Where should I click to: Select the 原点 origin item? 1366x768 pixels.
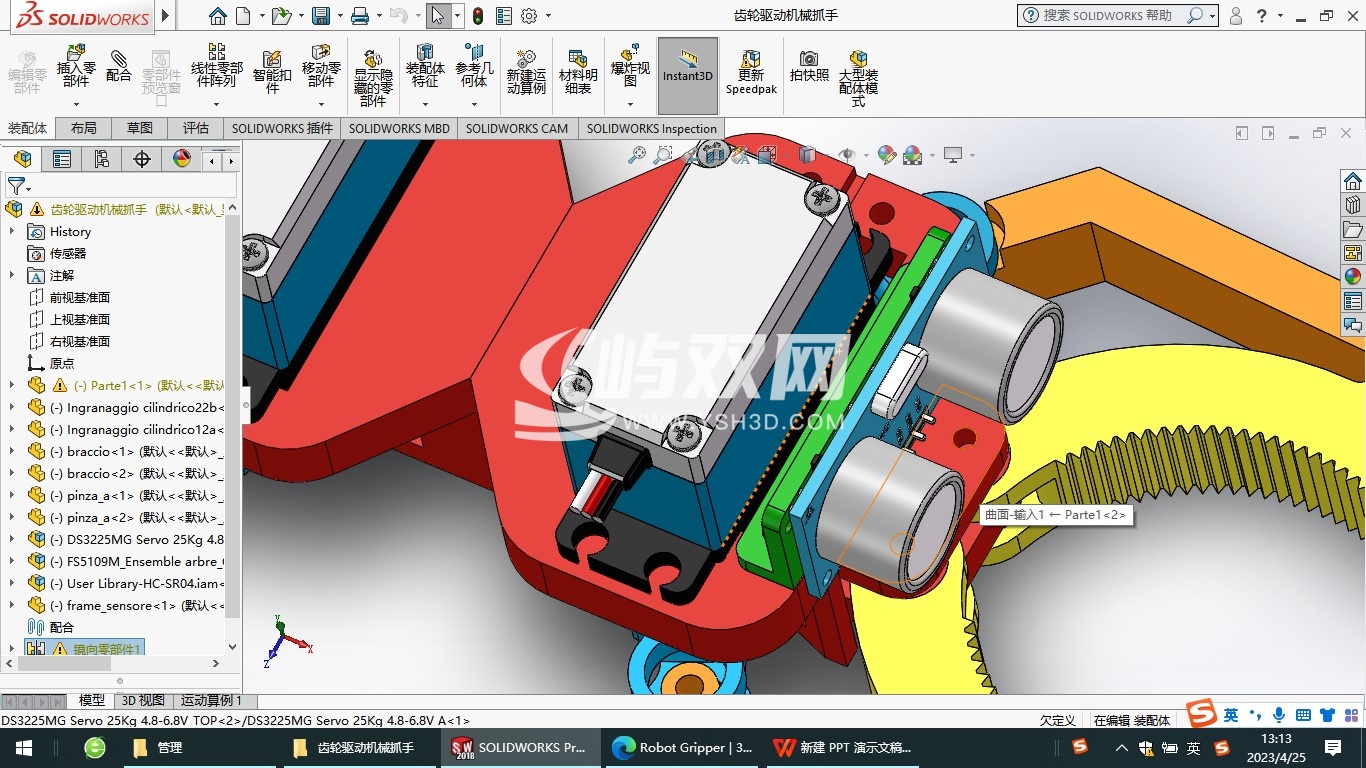point(62,364)
